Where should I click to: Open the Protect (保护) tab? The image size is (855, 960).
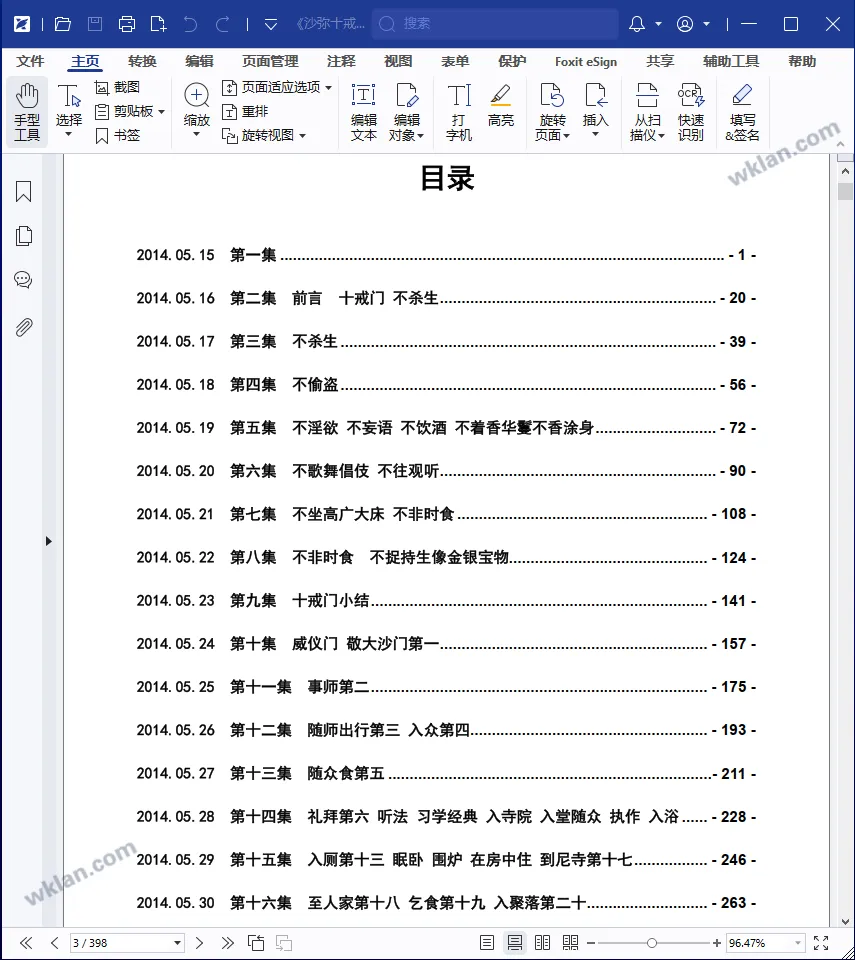click(x=511, y=61)
